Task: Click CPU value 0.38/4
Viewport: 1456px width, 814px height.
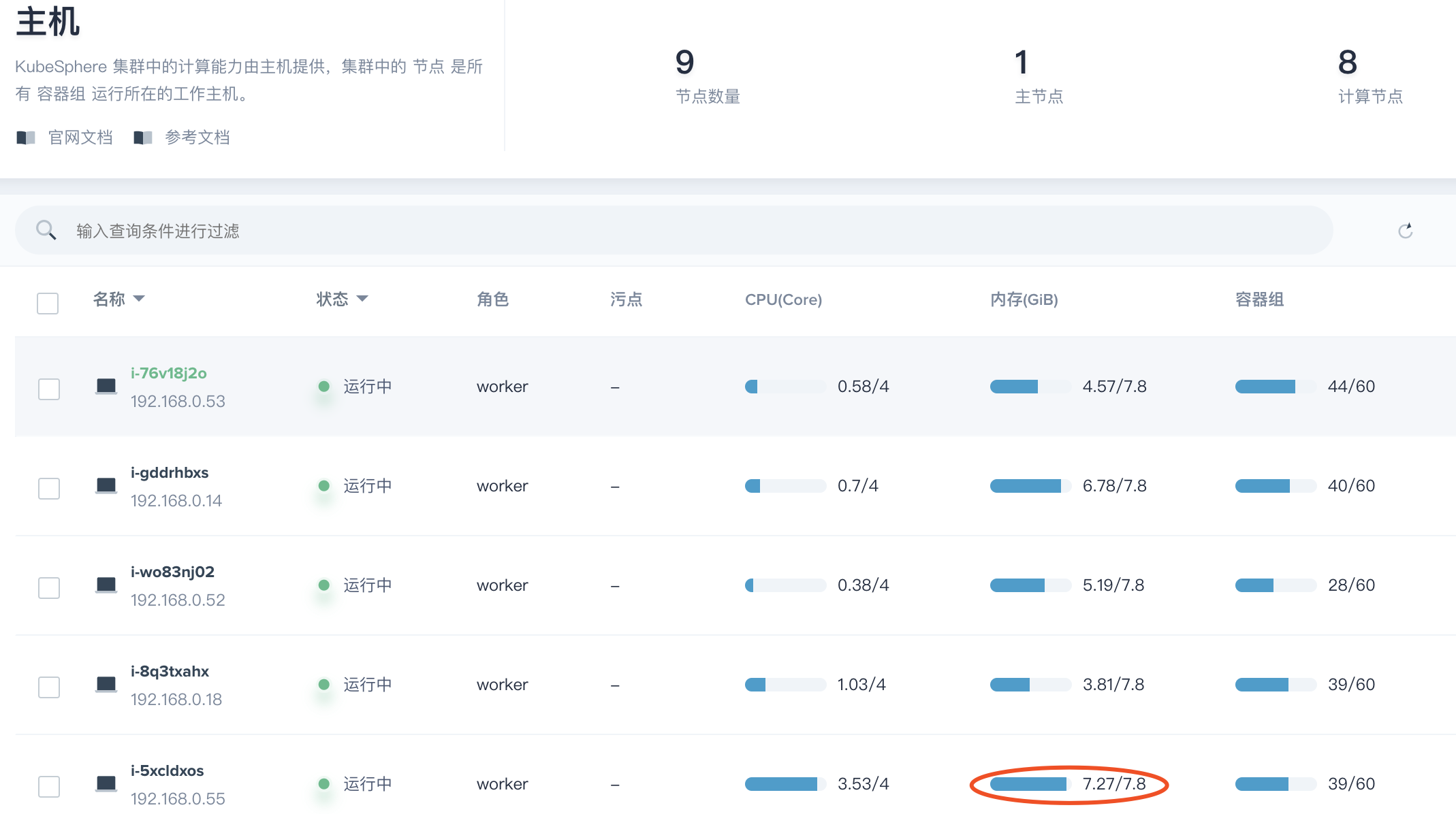Action: click(864, 585)
